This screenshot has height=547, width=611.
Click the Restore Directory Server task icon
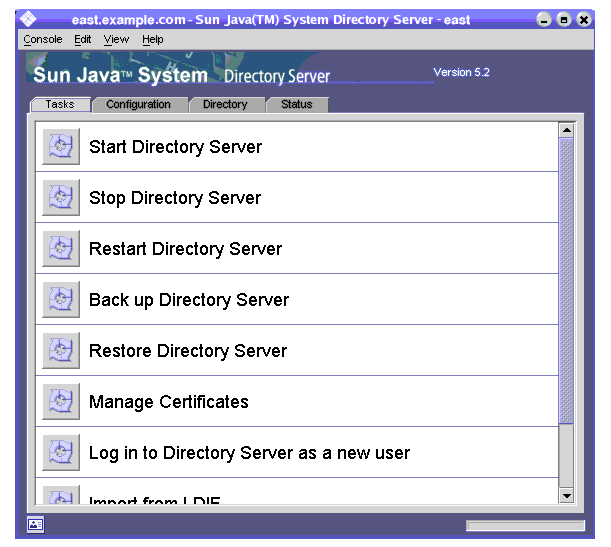(61, 351)
